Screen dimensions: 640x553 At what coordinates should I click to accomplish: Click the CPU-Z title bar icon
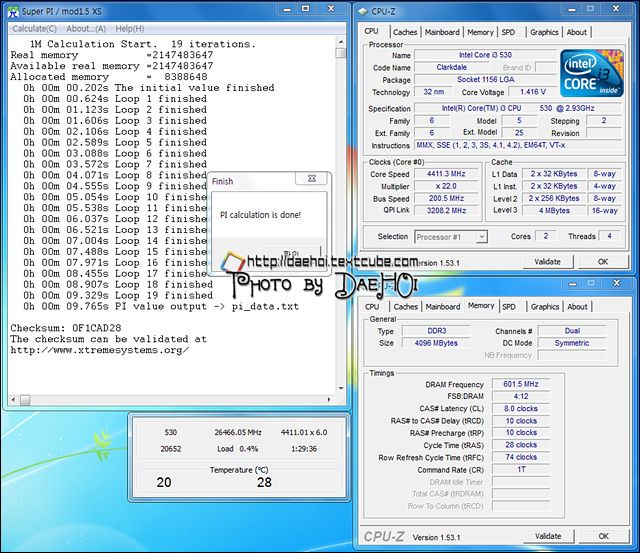tap(363, 11)
